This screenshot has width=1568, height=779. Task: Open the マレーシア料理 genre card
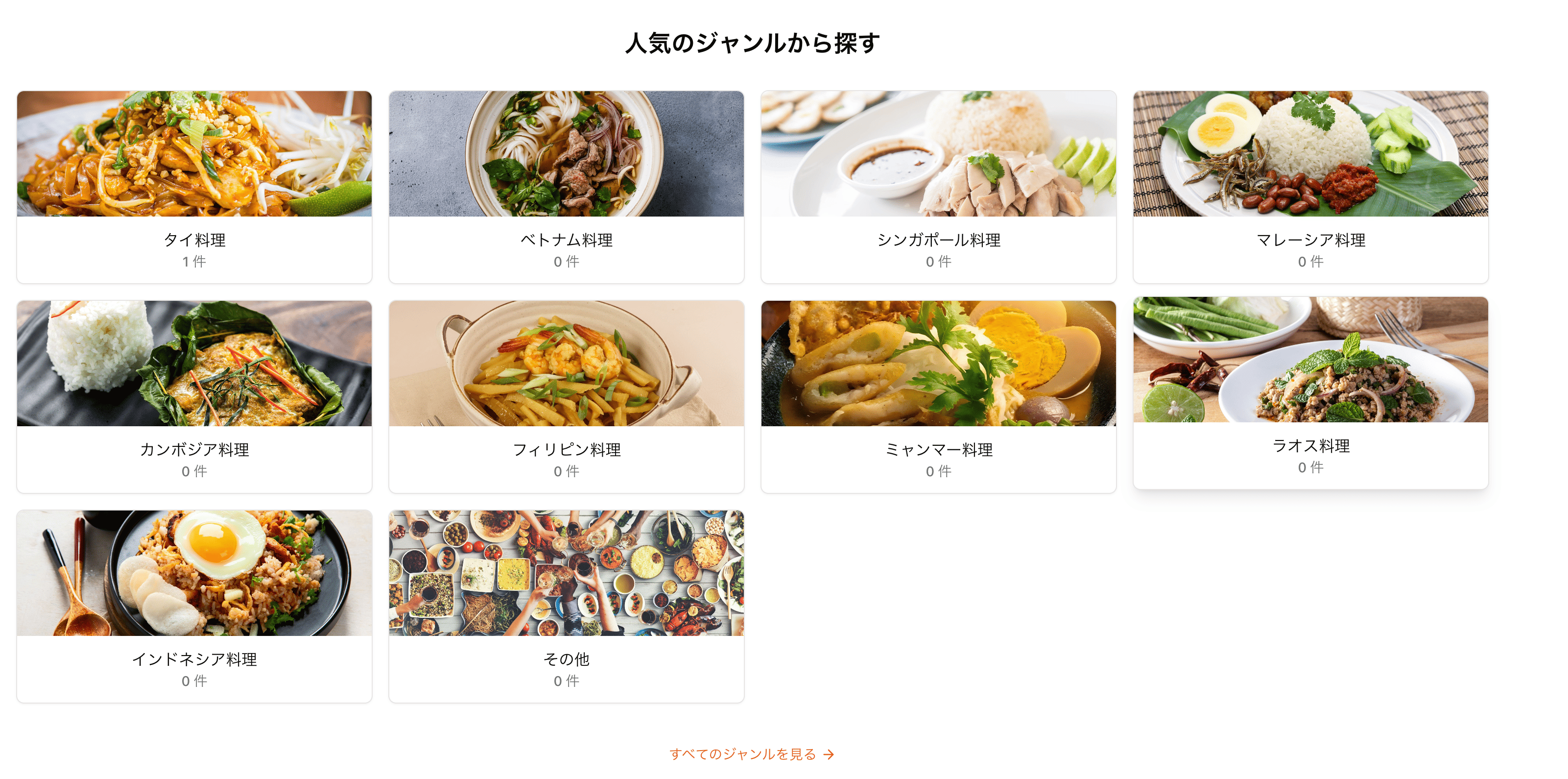coord(1310,187)
